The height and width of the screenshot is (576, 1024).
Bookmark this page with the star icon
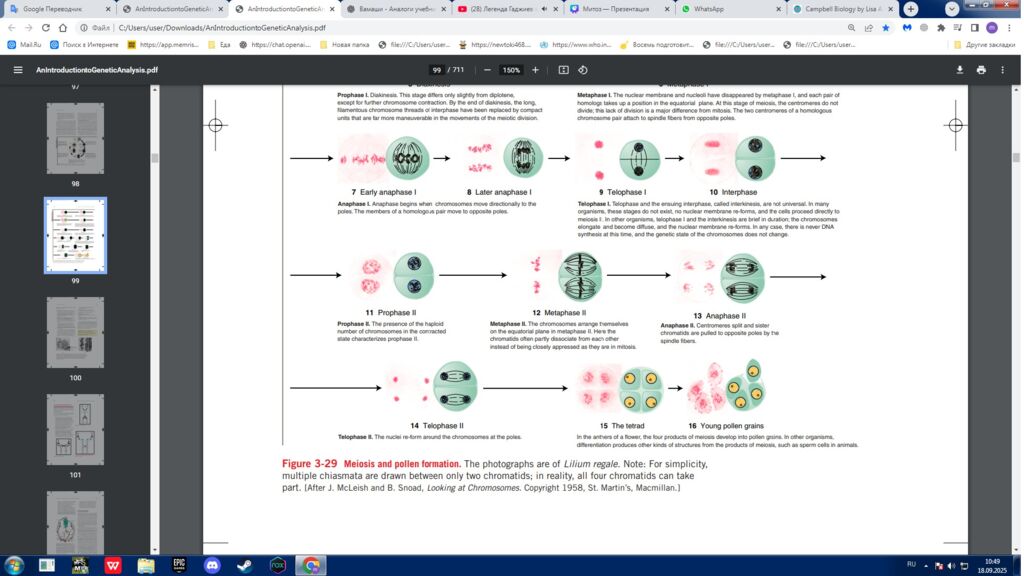click(886, 28)
